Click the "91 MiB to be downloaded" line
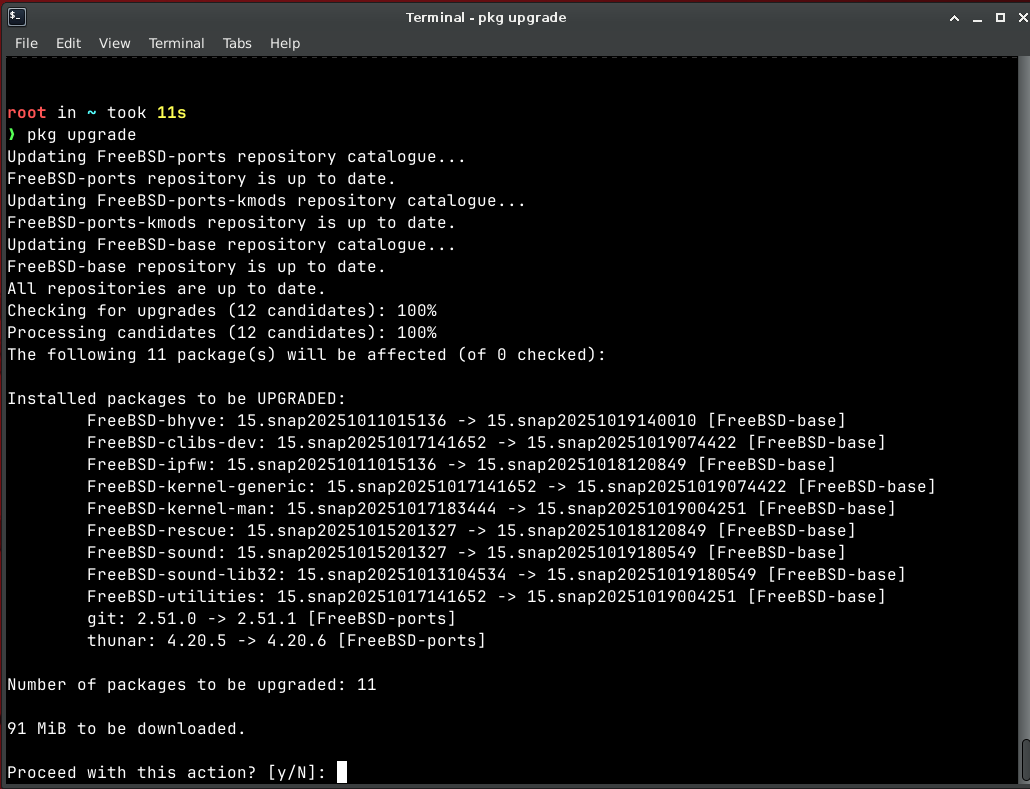 pos(126,729)
